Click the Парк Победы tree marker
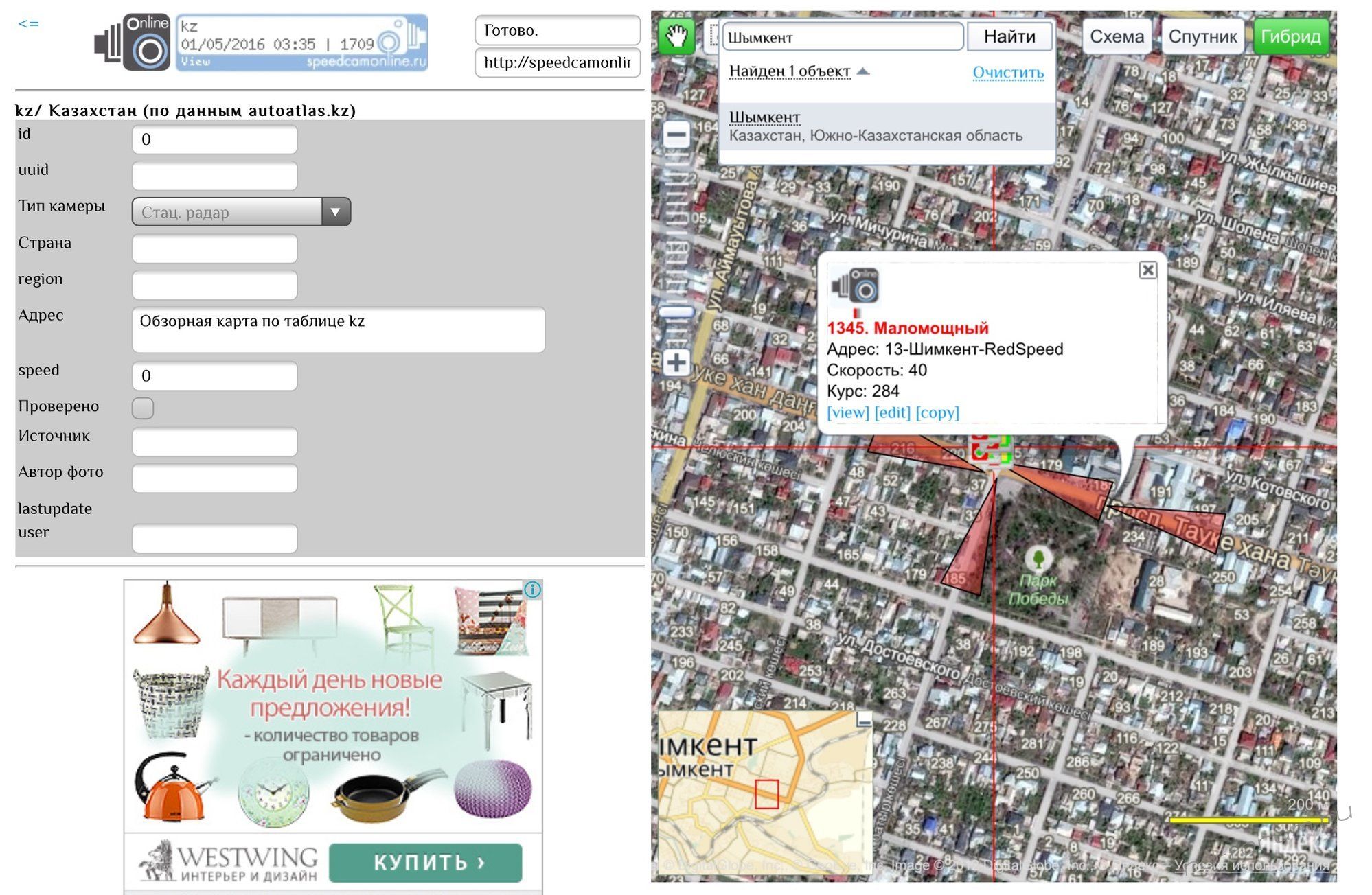1372x895 pixels. pos(1038,558)
